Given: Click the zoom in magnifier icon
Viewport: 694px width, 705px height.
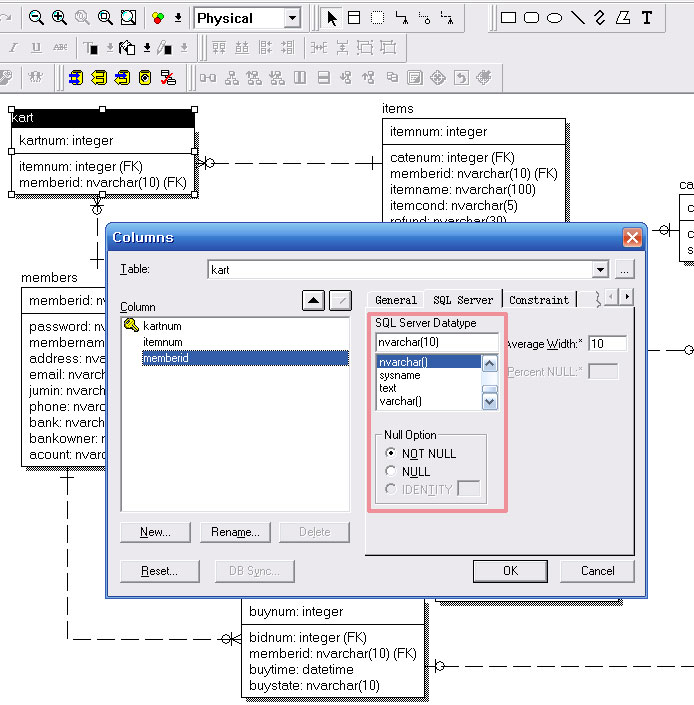Looking at the screenshot, I should (59, 18).
